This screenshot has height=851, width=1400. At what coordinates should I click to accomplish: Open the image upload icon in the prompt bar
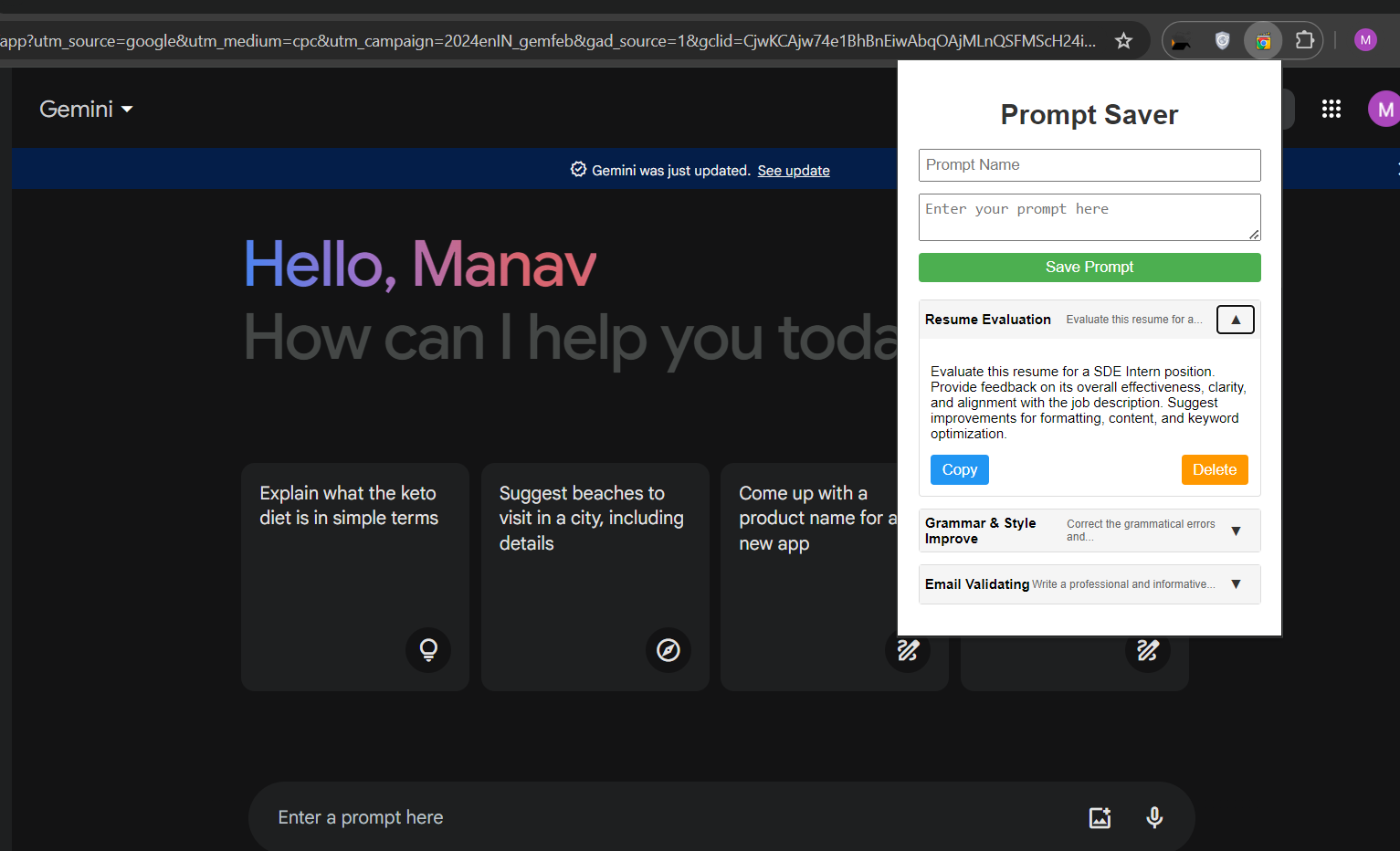pyautogui.click(x=1100, y=817)
